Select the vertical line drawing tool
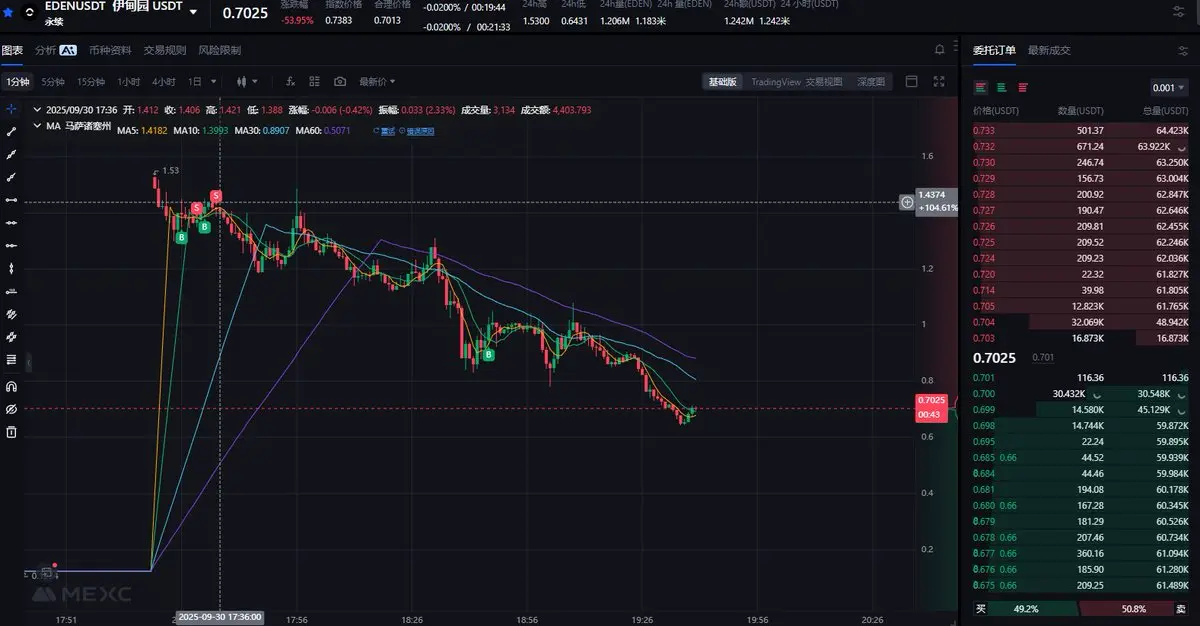The height and width of the screenshot is (626, 1200). [x=11, y=268]
